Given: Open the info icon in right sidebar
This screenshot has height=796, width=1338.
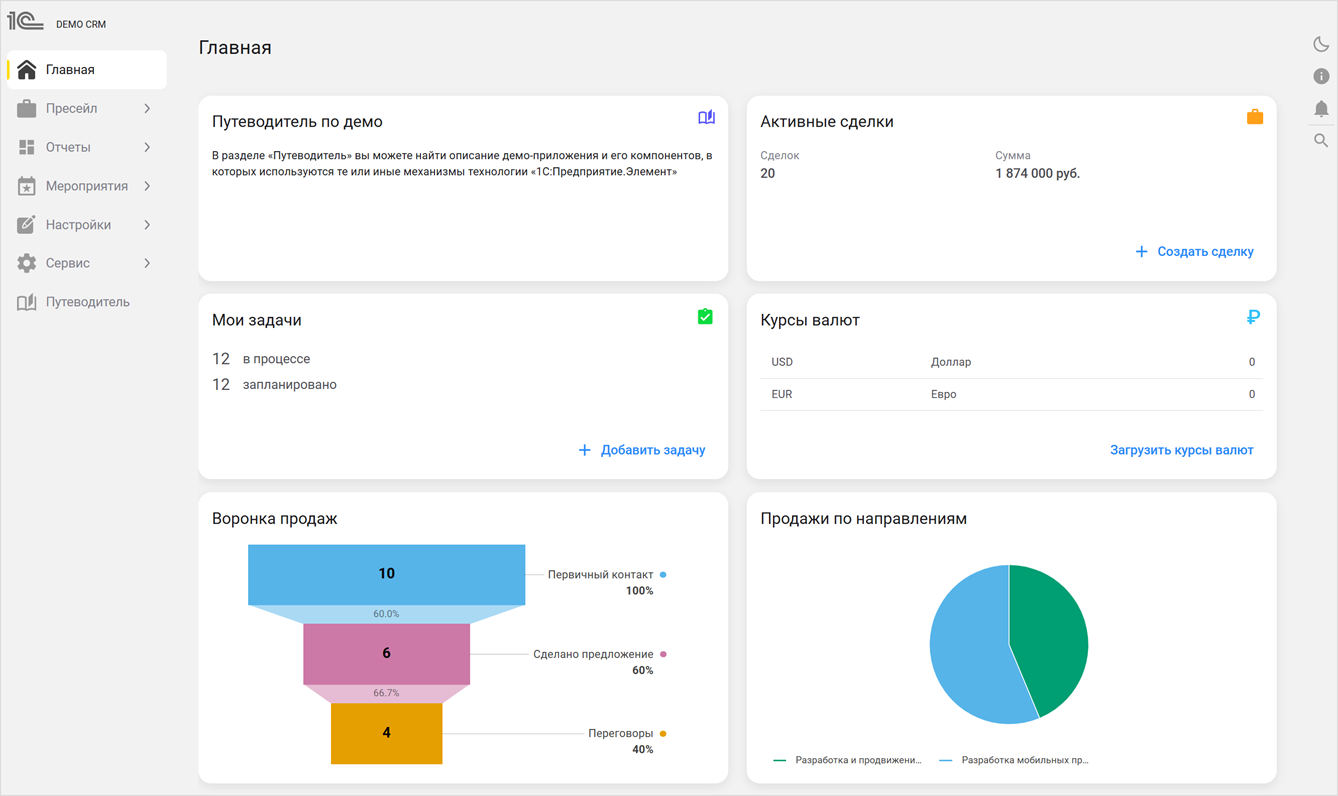Looking at the screenshot, I should tap(1321, 76).
